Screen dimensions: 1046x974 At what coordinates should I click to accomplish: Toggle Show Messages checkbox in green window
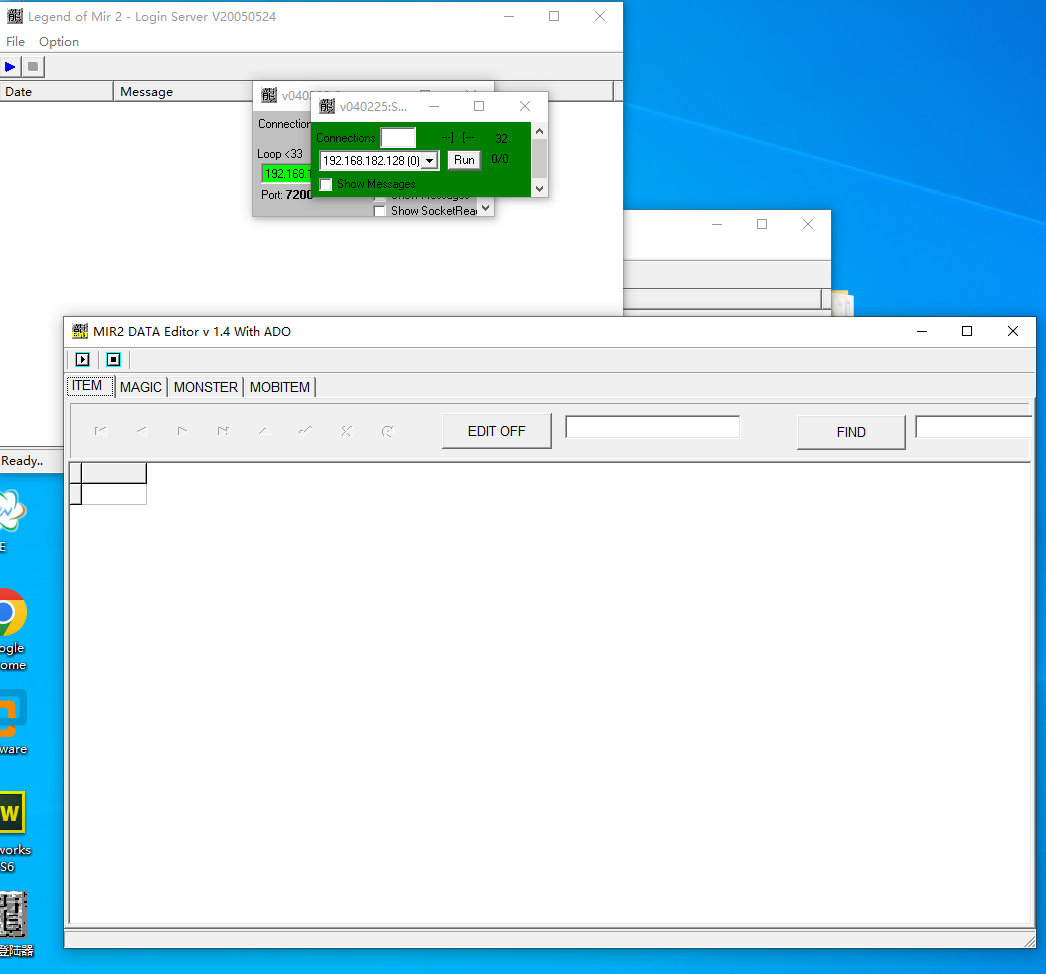326,184
